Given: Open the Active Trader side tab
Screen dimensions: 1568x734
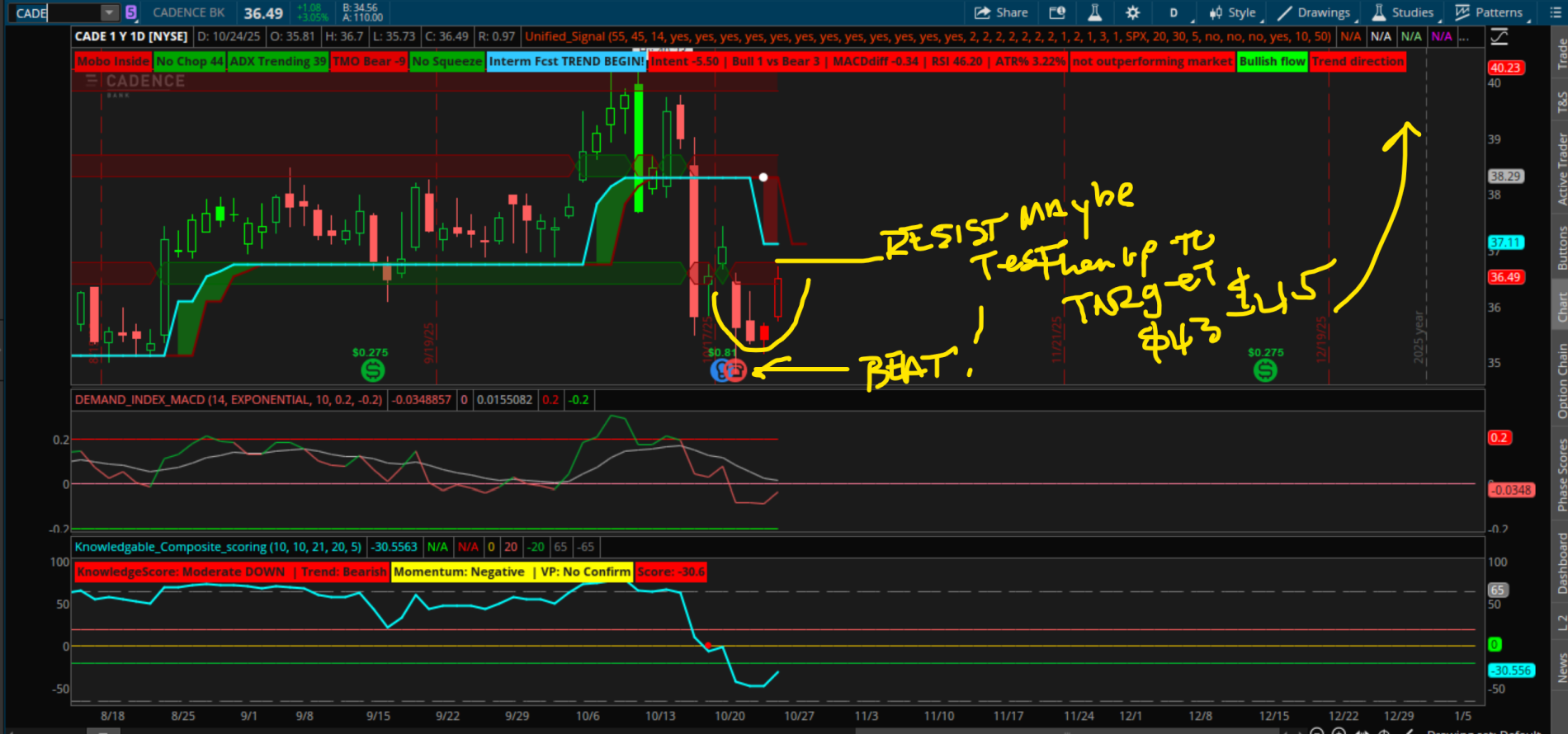Looking at the screenshot, I should click(x=1561, y=169).
